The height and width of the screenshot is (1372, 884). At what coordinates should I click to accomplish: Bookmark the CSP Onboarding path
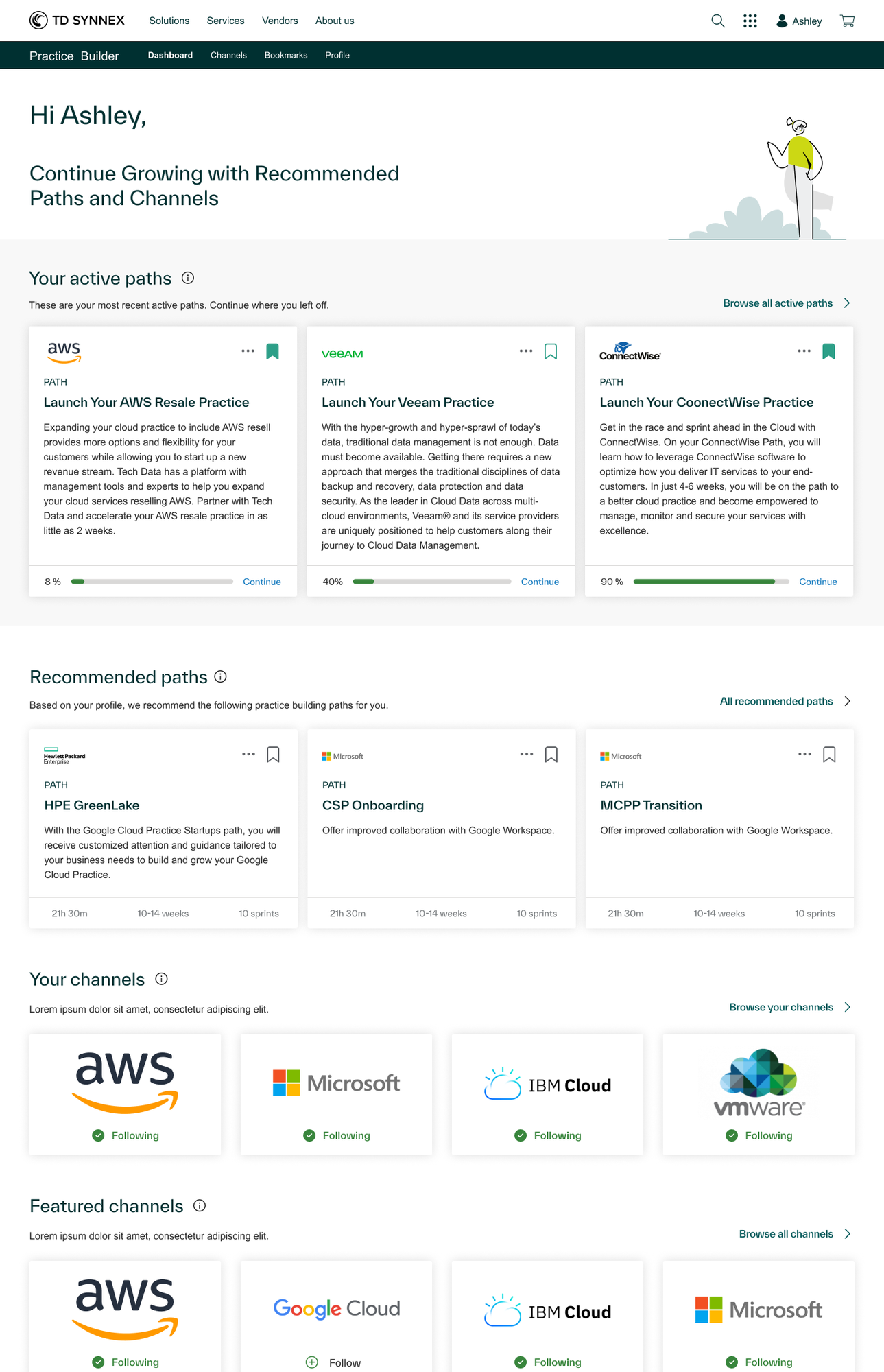[x=551, y=755]
